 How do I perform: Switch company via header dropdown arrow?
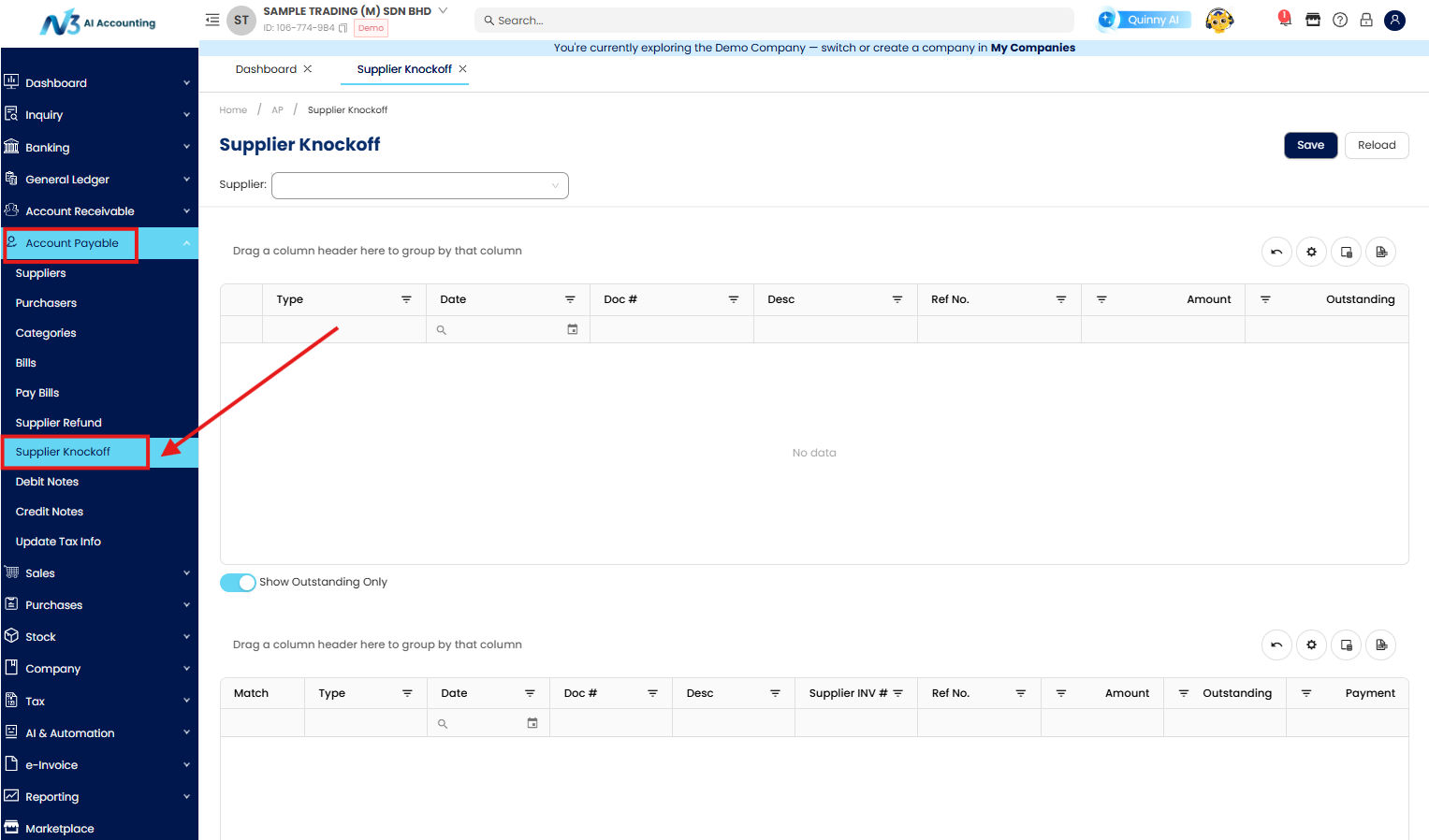(x=443, y=11)
